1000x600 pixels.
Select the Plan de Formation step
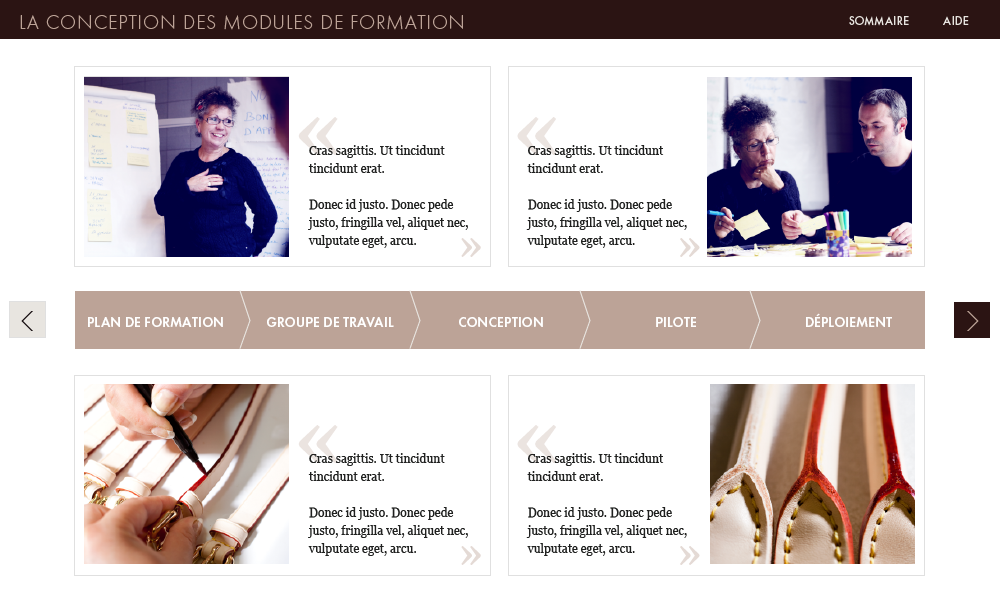point(157,320)
